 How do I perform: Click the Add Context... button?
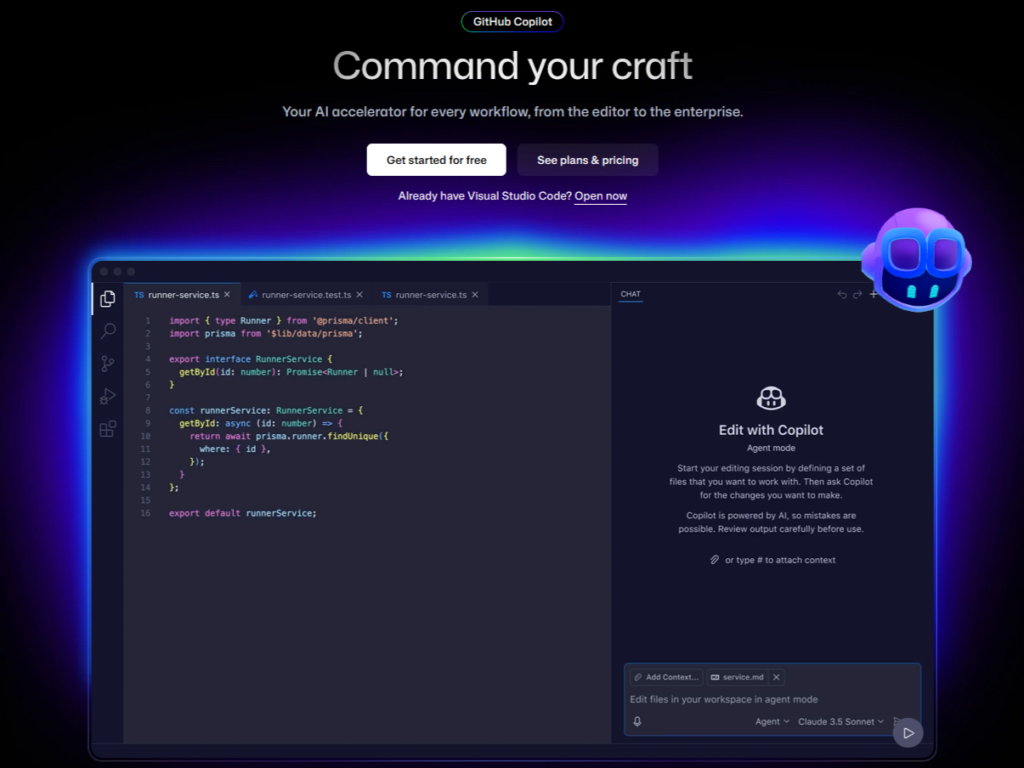[666, 677]
